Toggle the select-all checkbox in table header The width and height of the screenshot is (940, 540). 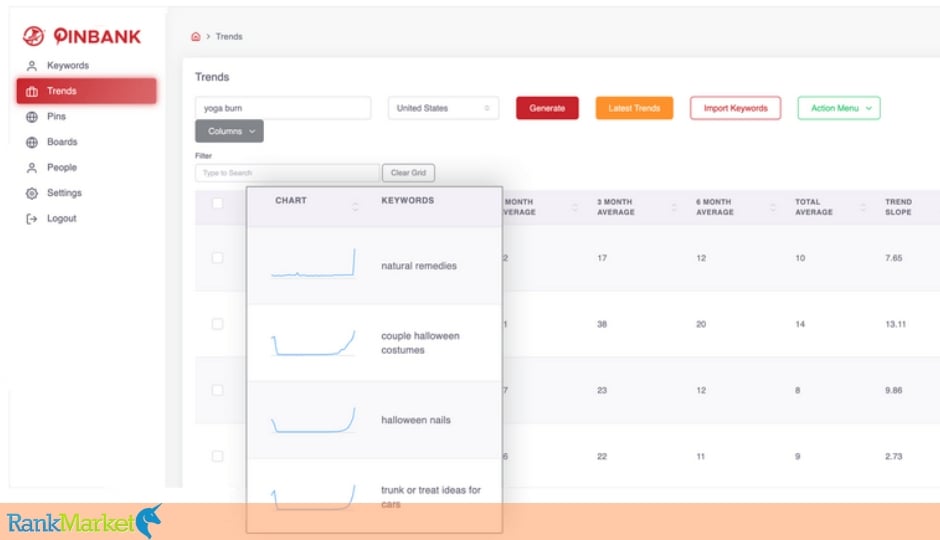pyautogui.click(x=218, y=203)
